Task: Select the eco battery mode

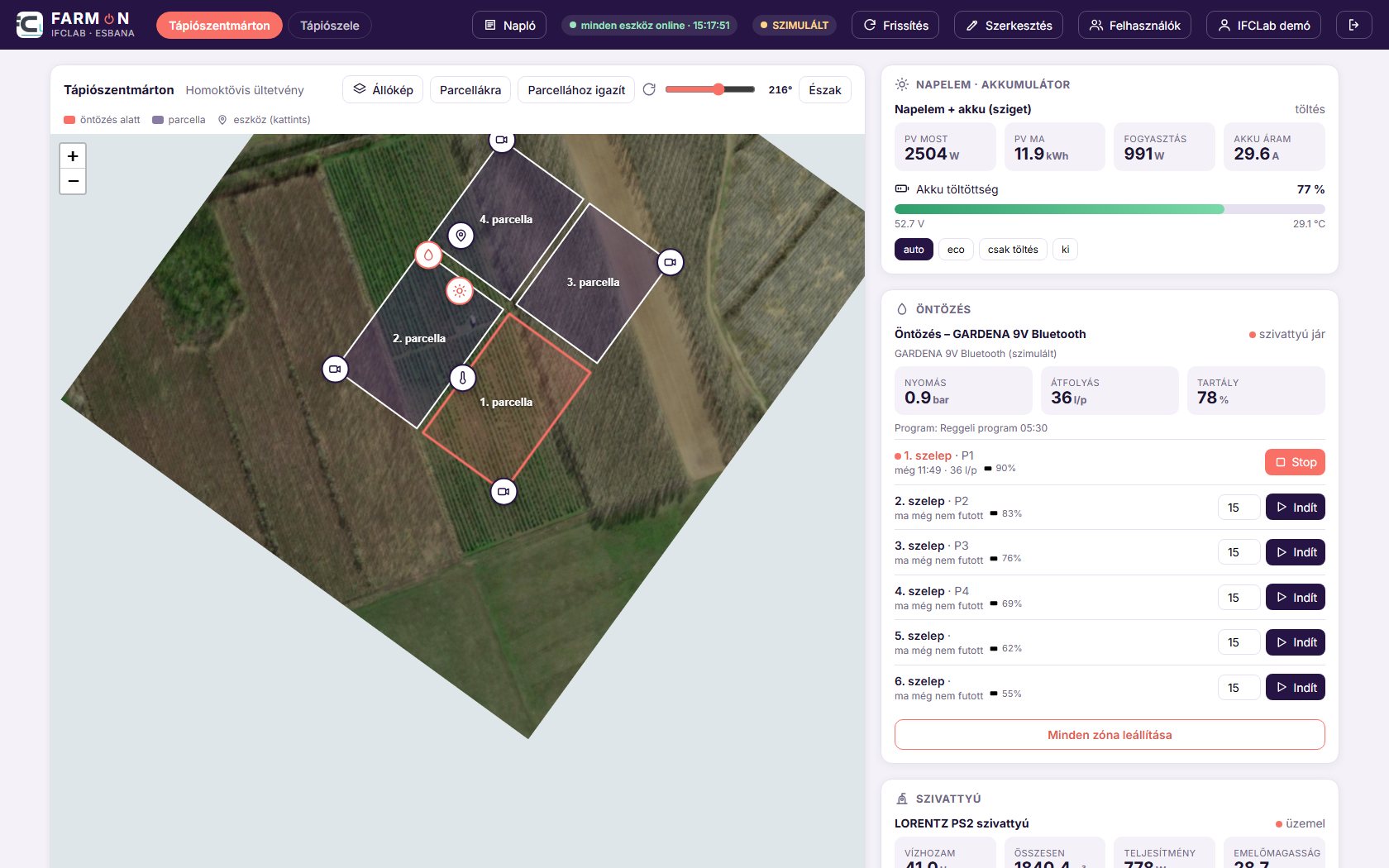Action: 956,250
